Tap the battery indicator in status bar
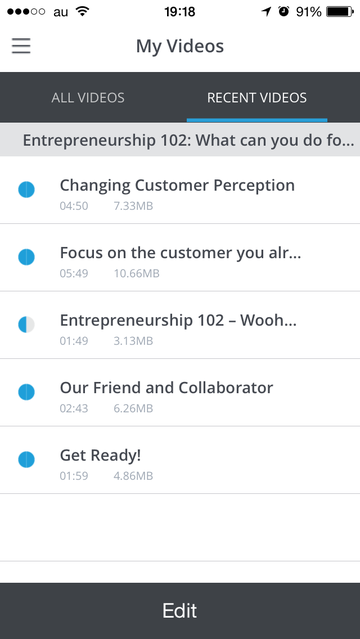 coord(340,12)
